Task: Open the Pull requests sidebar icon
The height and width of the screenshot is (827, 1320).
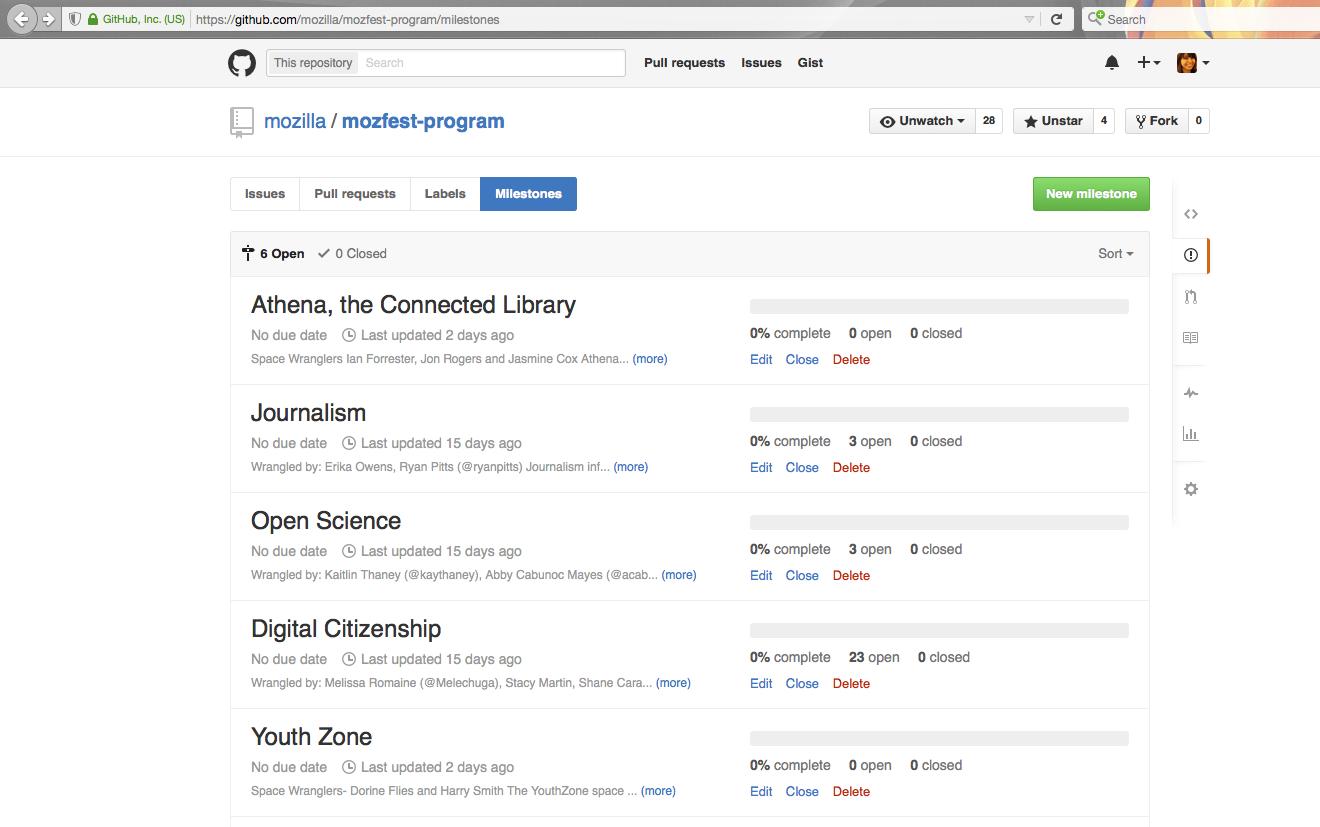Action: coord(1190,296)
